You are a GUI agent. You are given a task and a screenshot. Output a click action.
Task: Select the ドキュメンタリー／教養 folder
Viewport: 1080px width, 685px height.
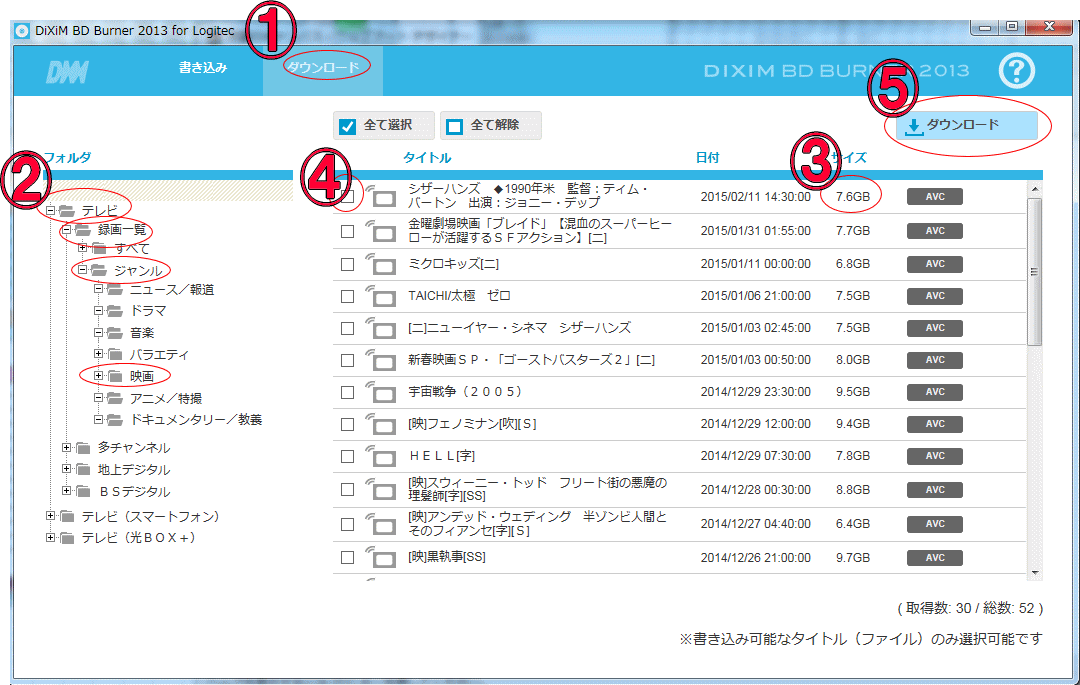(x=196, y=420)
